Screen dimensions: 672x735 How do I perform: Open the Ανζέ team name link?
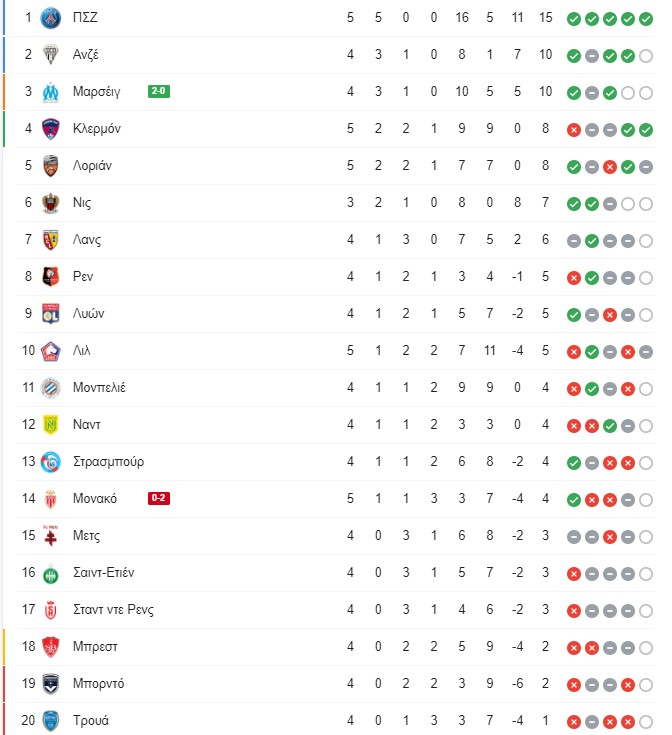click(86, 54)
